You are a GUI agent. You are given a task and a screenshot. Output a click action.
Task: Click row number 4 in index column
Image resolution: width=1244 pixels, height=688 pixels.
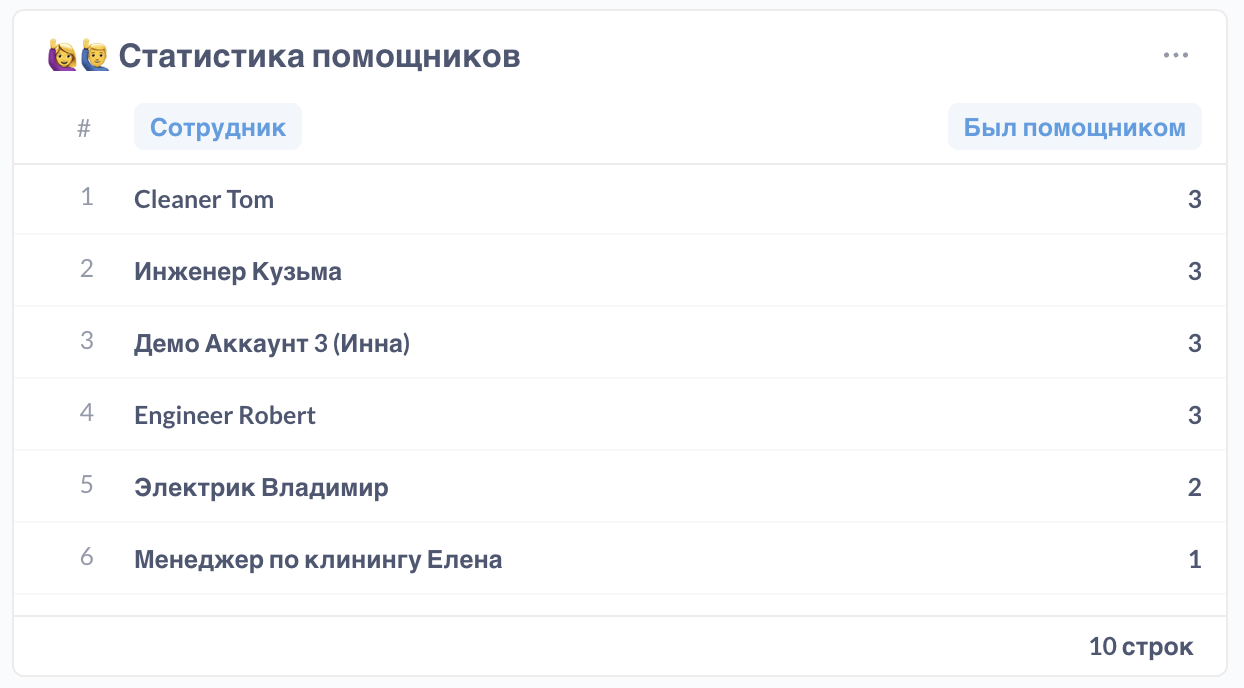87,412
